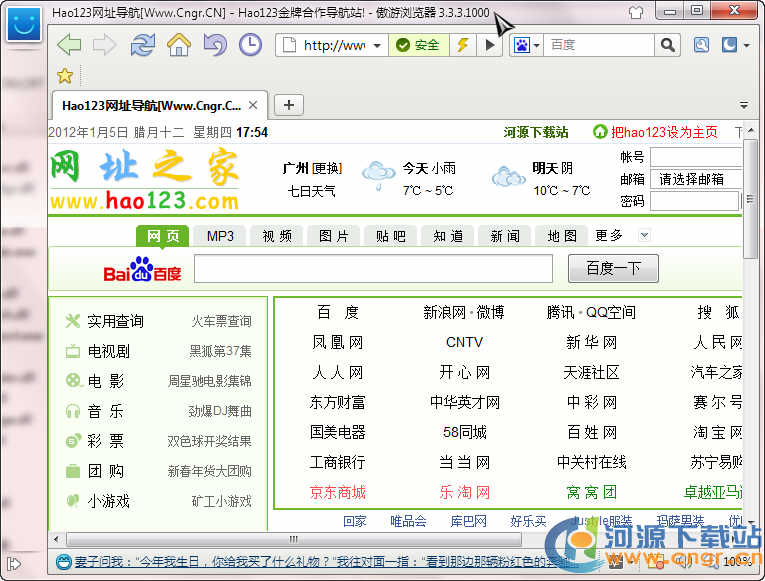This screenshot has width=765, height=581.
Task: Click the 小游戏 games icon
Action: coord(73,501)
